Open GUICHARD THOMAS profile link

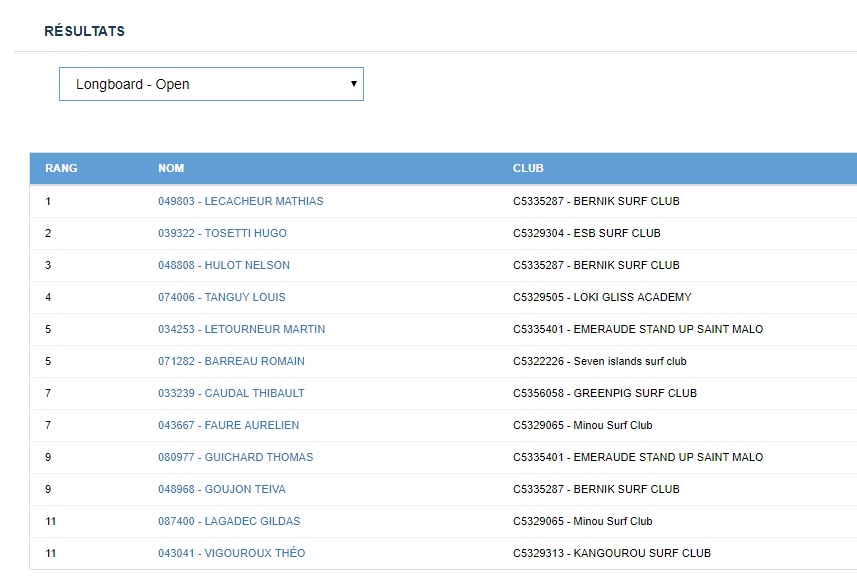(236, 457)
